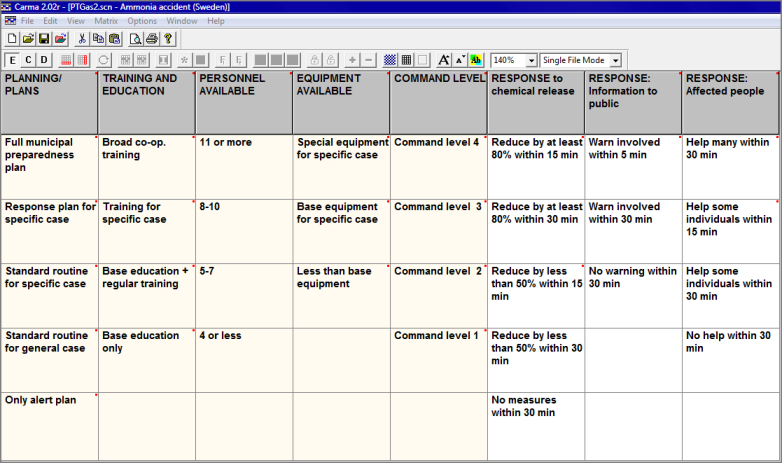Toggle the D mode button
Viewport: 782px width, 463px height.
(44, 60)
